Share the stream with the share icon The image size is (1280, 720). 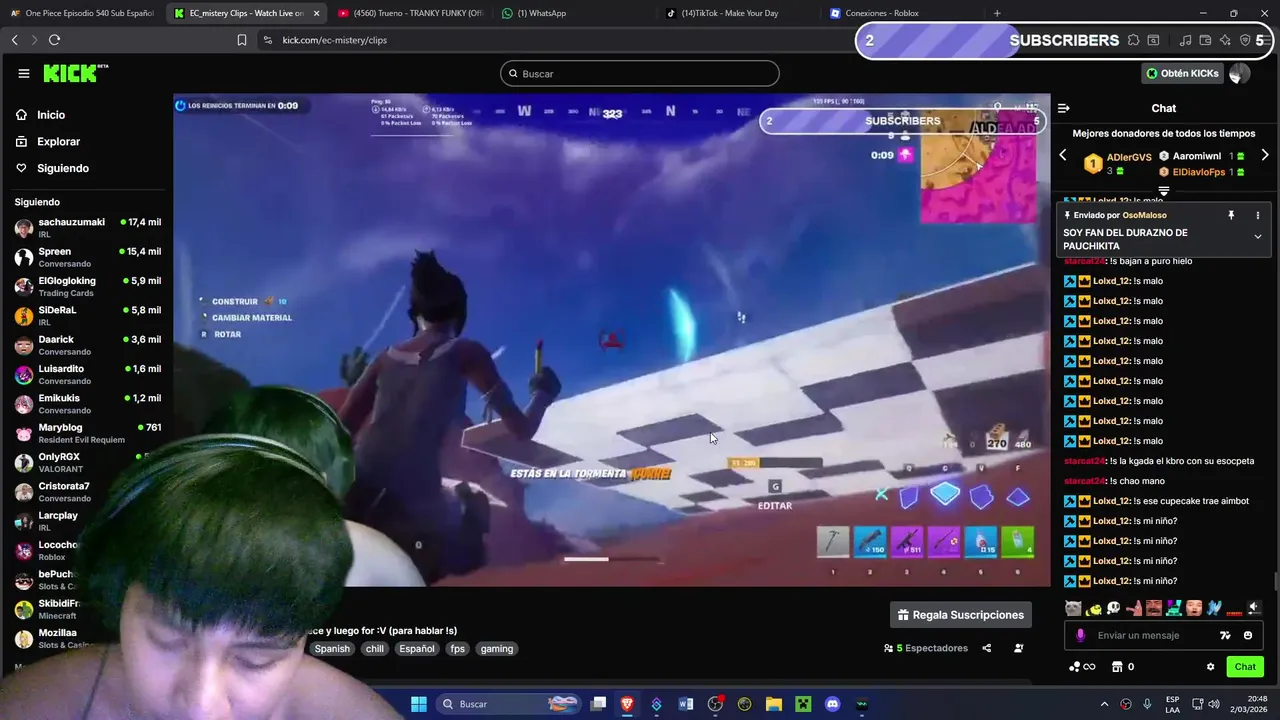[x=986, y=648]
